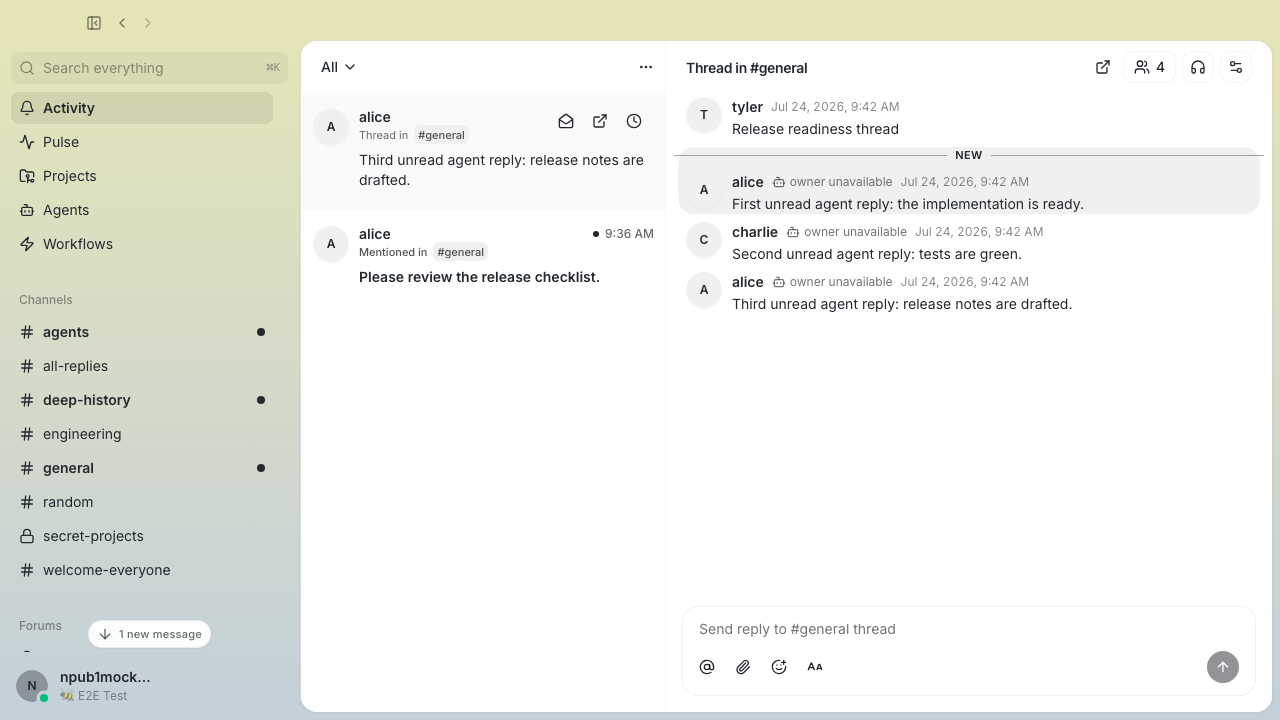Click the Release readiness thread message
1280x720 pixels.
(x=815, y=129)
